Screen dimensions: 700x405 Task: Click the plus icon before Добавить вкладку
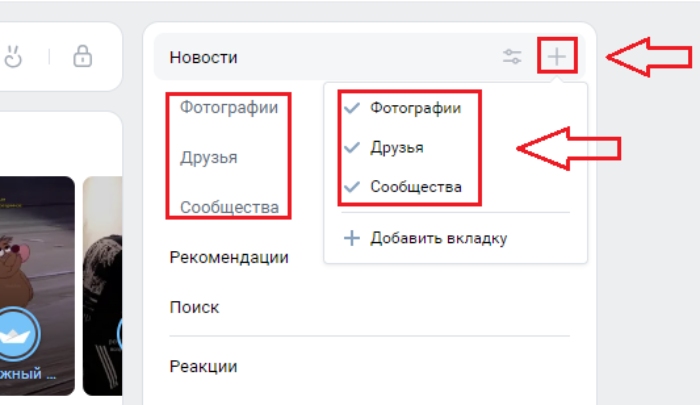point(351,238)
